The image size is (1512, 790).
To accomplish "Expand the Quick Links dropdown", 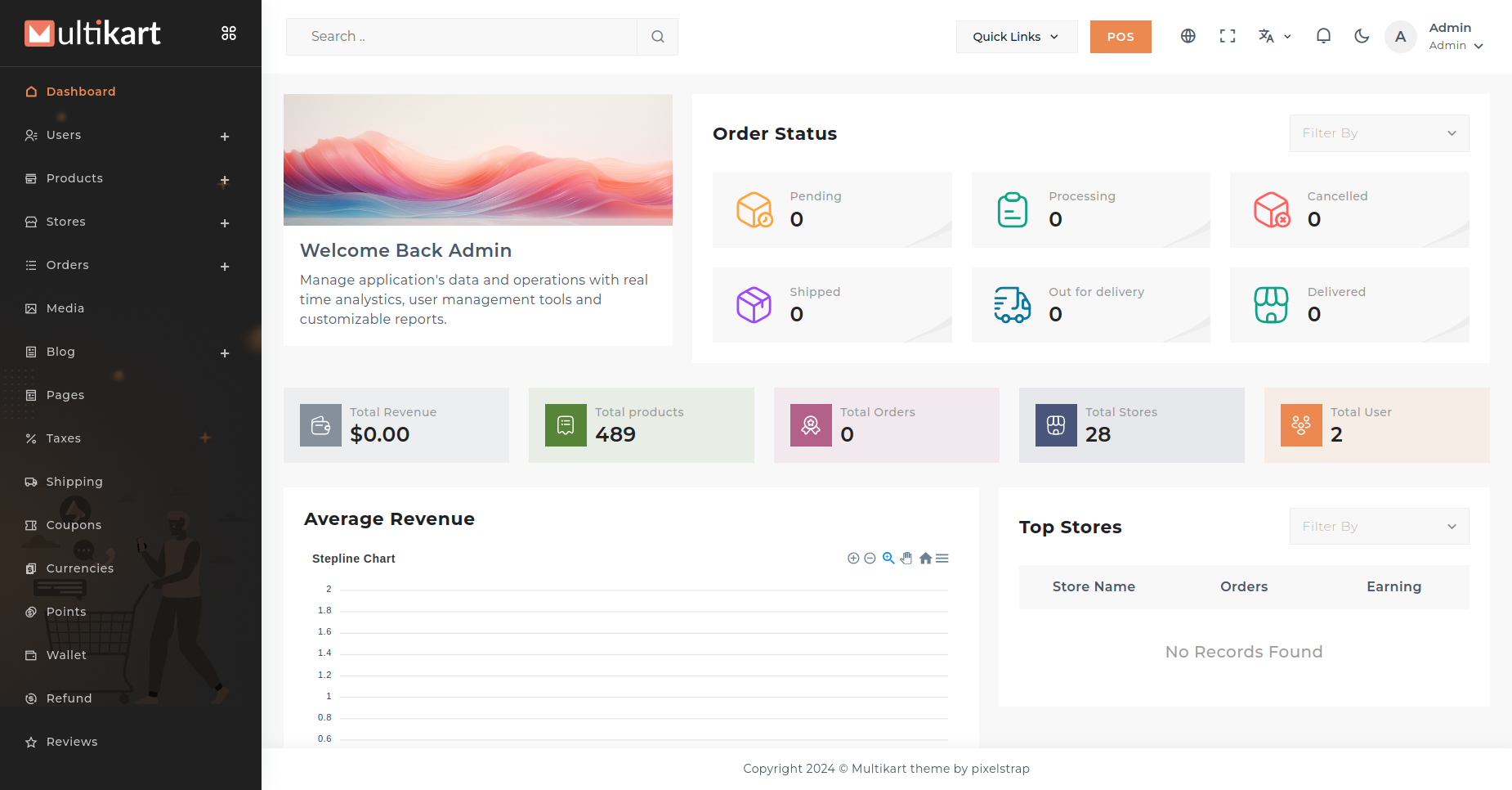I will 1016,37.
